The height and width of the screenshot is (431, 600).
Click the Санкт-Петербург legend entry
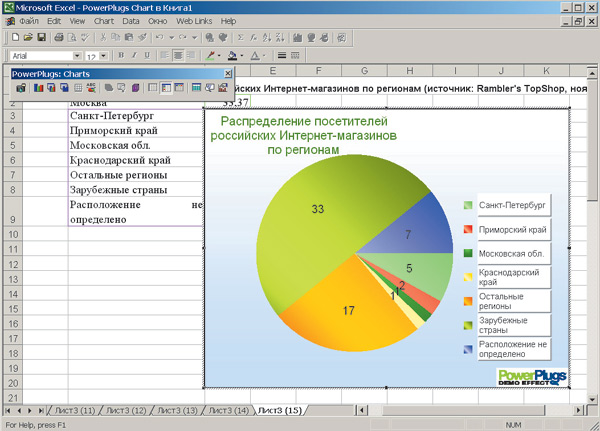point(510,205)
